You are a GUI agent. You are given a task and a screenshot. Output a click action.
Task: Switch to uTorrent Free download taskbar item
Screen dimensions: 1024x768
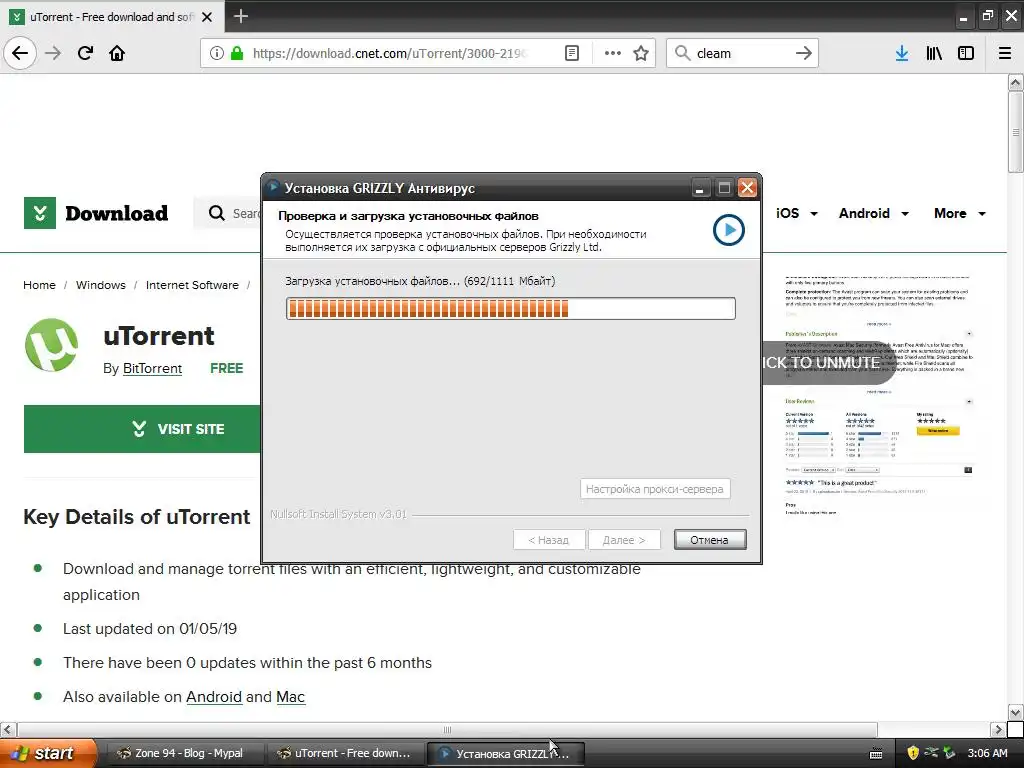[344, 753]
